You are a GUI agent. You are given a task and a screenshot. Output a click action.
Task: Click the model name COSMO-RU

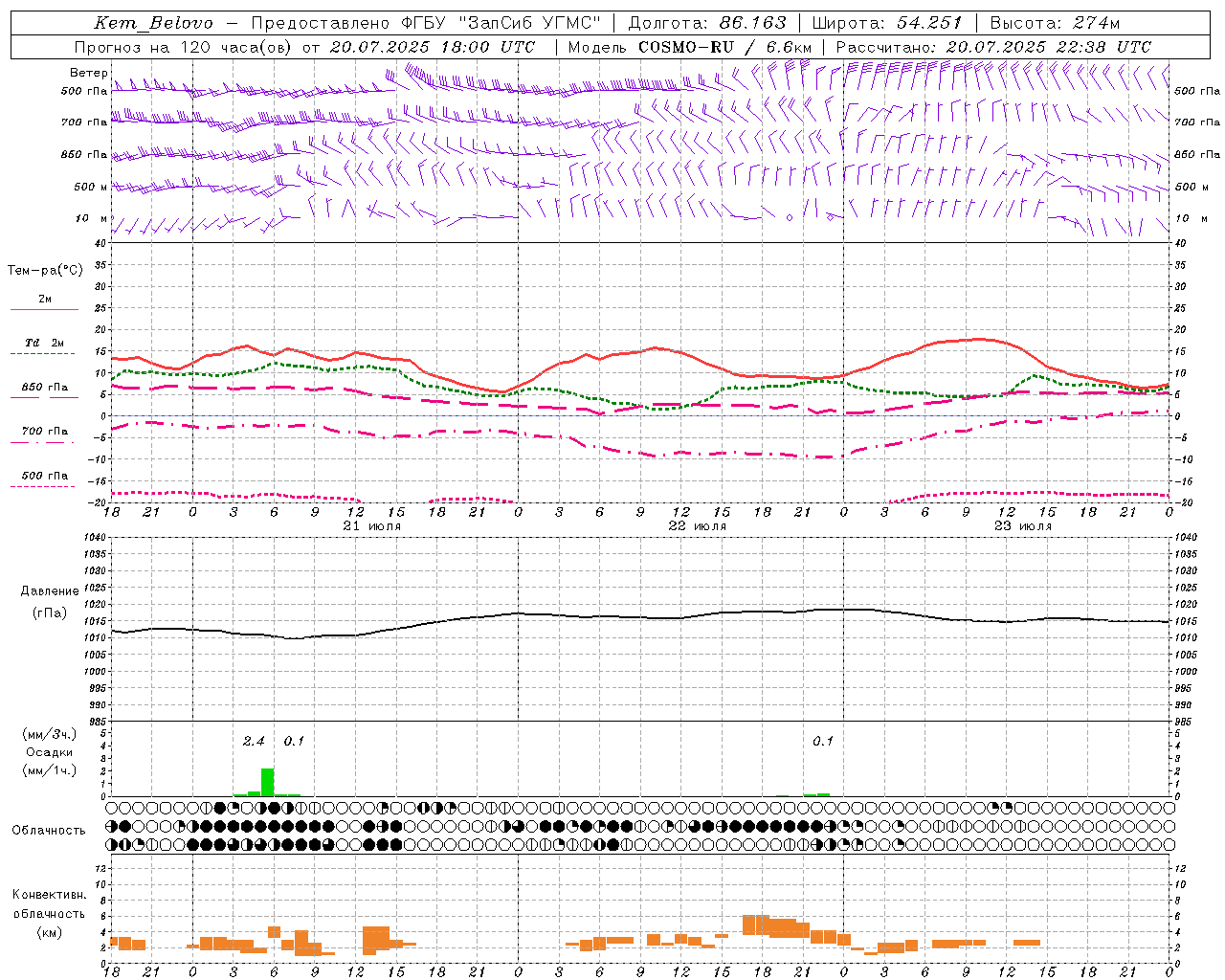(686, 47)
